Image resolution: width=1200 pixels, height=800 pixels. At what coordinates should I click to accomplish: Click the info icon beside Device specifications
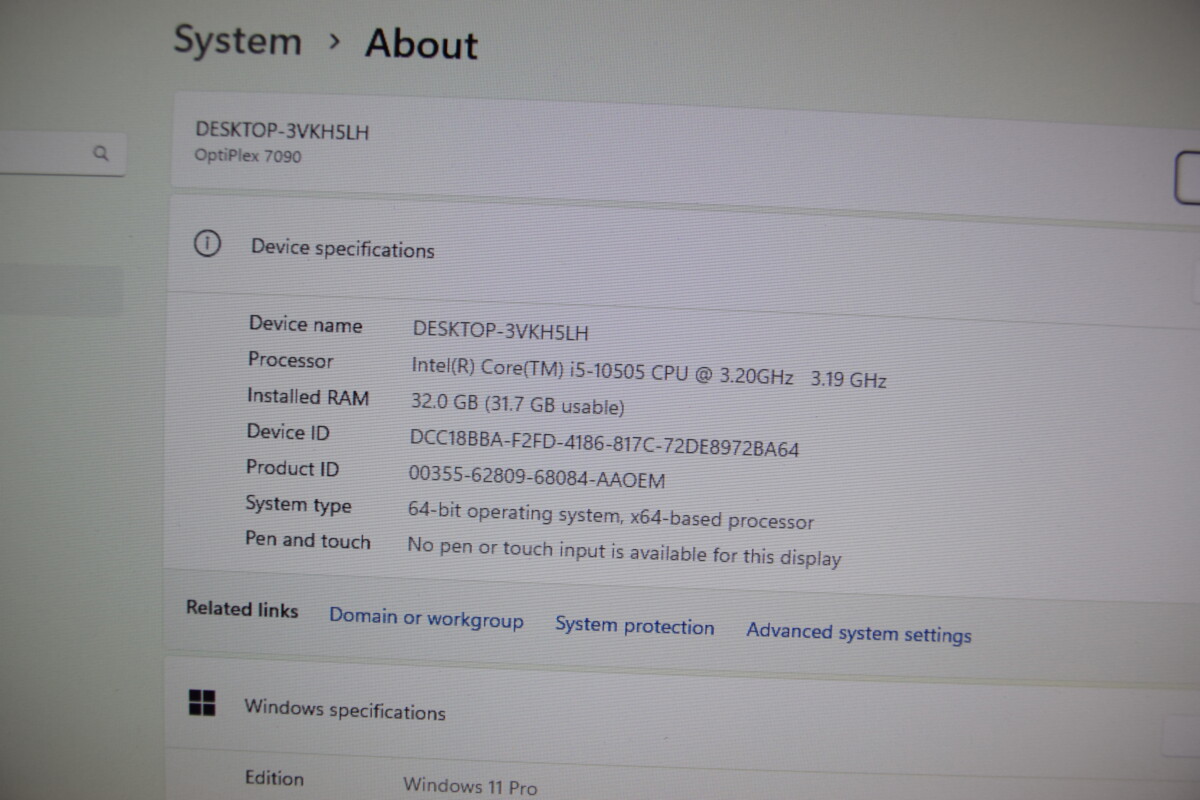click(x=206, y=244)
